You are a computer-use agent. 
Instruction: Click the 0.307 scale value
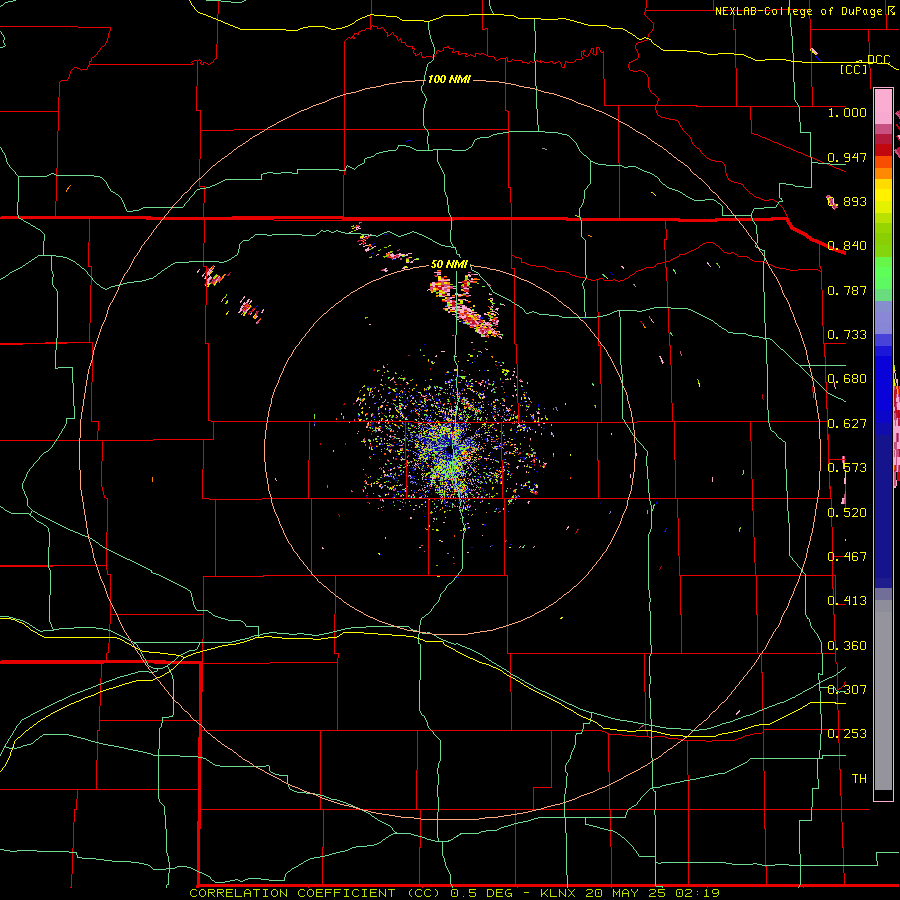847,690
